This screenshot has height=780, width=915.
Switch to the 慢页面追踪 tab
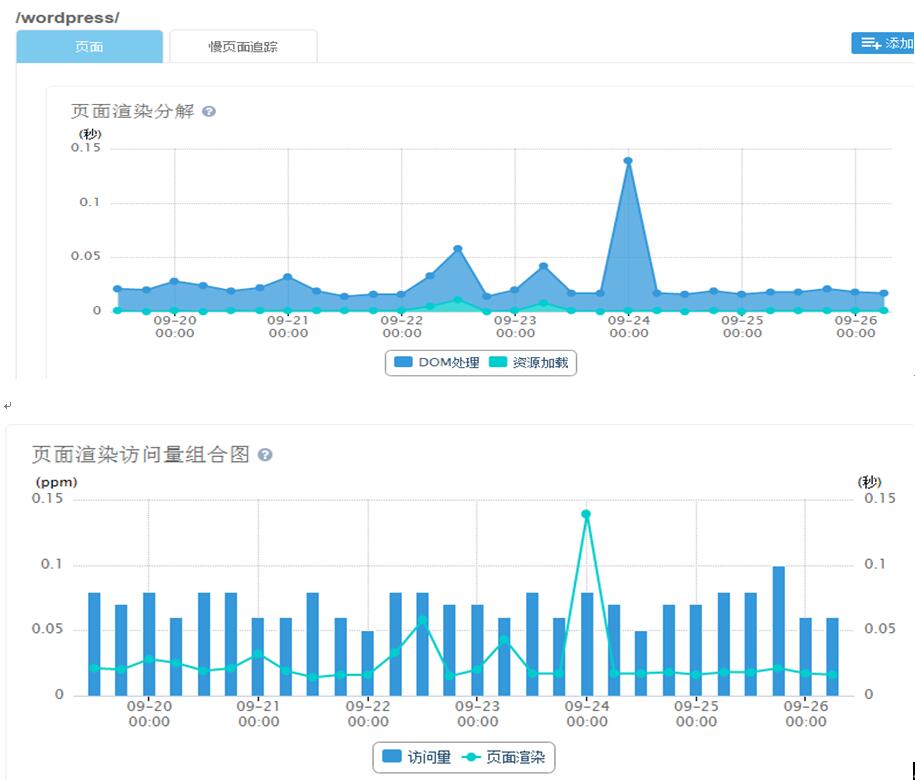click(244, 46)
